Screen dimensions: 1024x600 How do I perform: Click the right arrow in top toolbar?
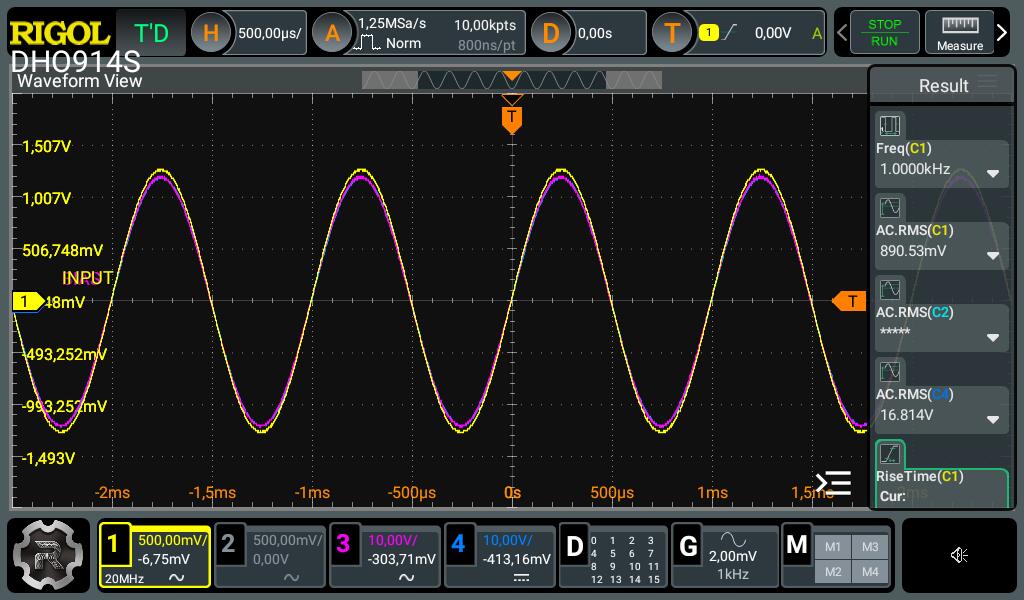[1002, 33]
